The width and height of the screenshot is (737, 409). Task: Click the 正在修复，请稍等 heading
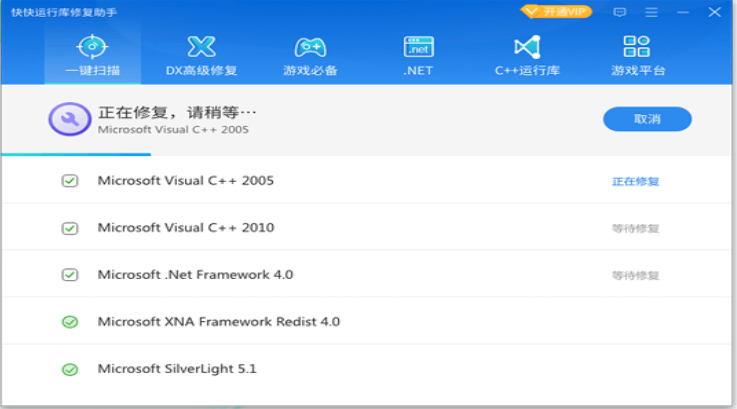point(177,112)
